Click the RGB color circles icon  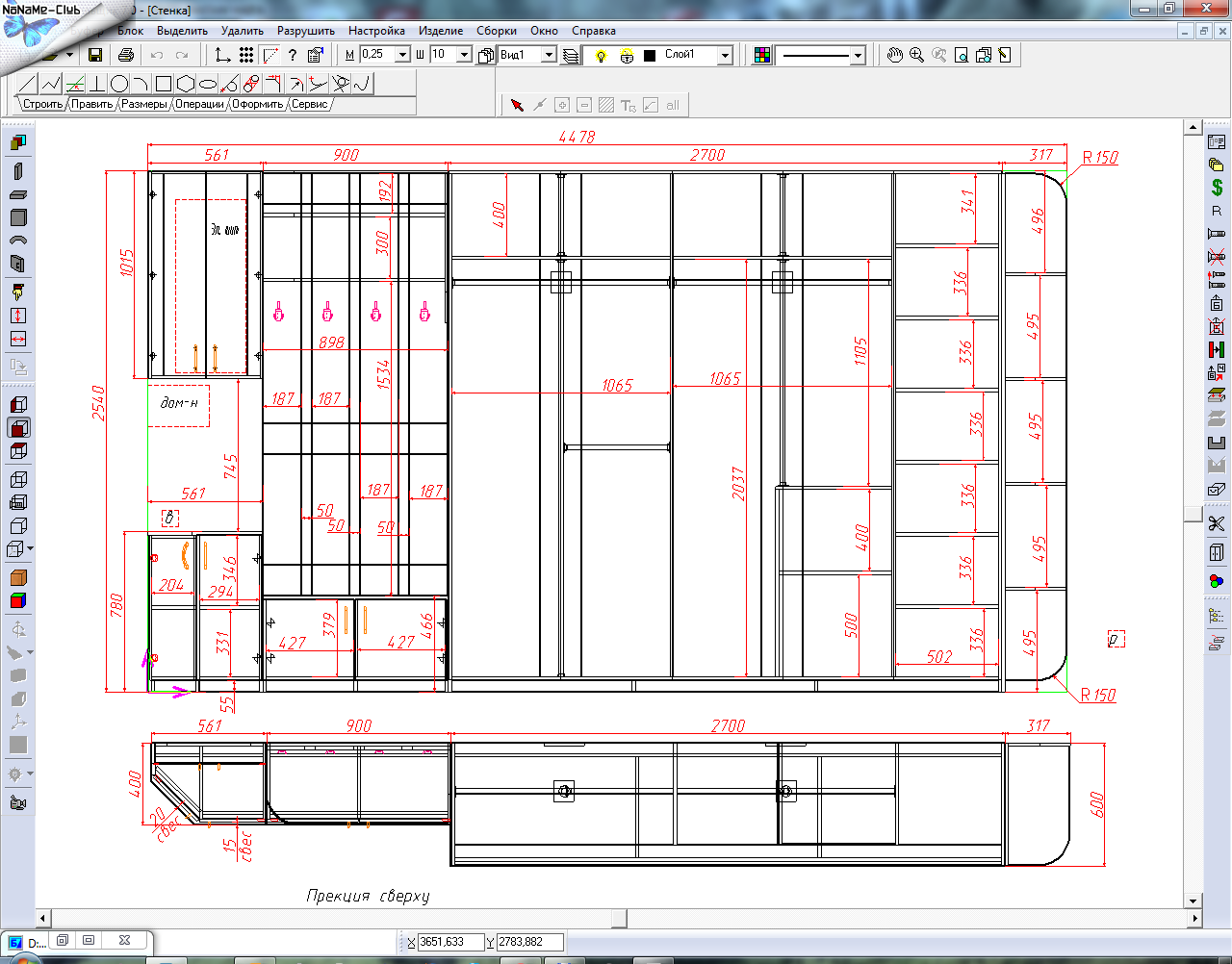click(x=1217, y=581)
